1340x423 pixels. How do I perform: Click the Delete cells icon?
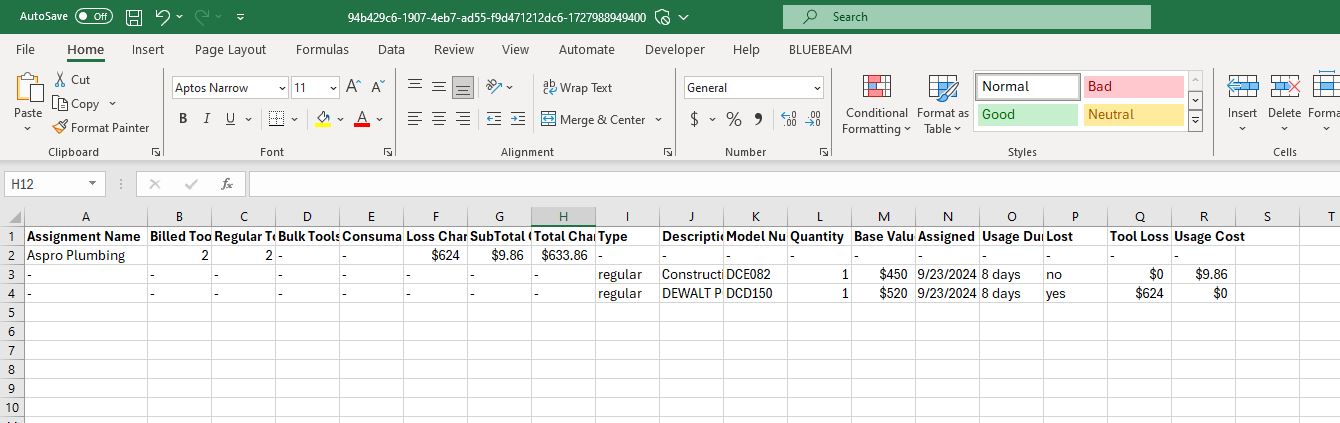point(1284,87)
